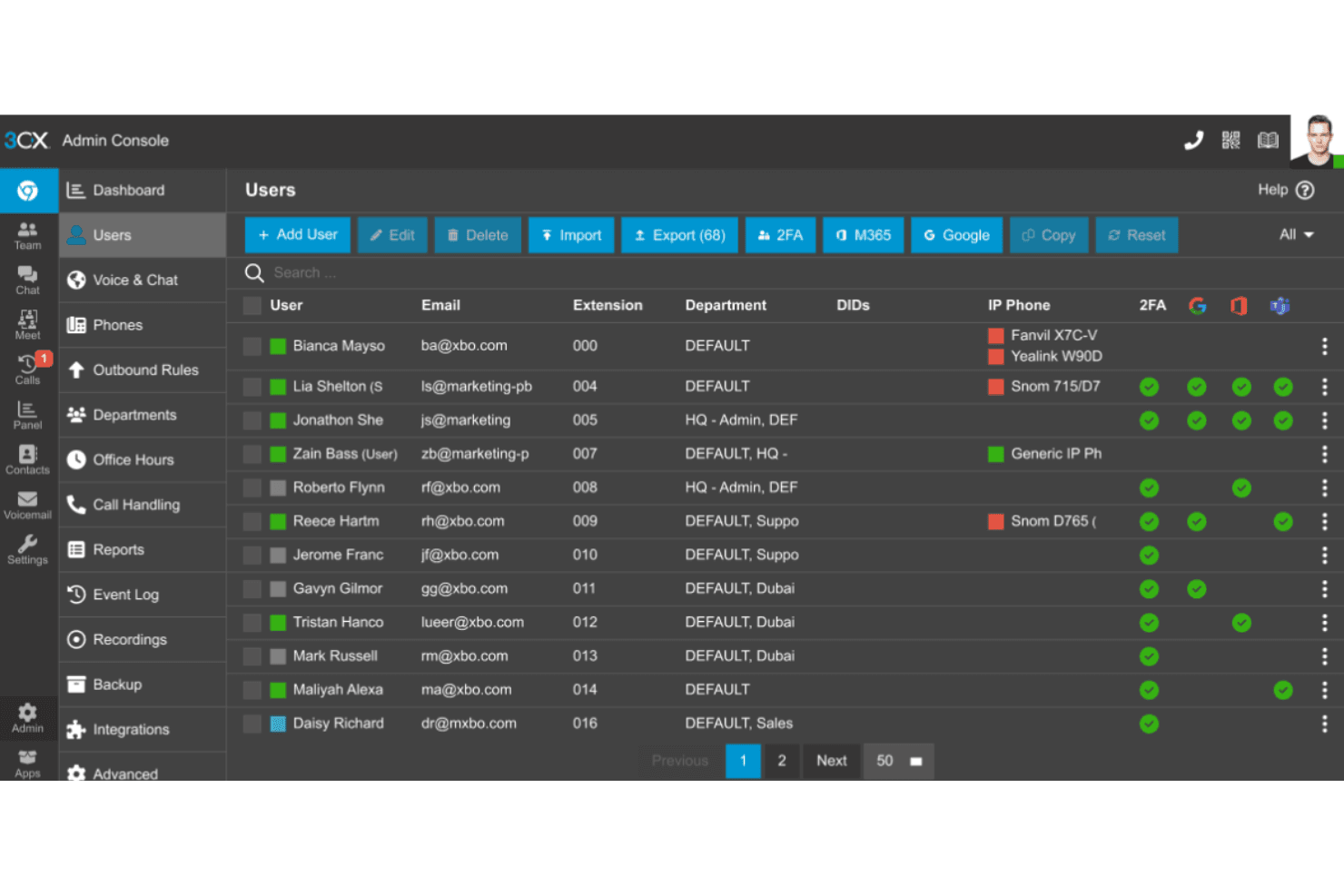
Task: Select the Bianca Mayso row checkbox
Action: coord(252,346)
